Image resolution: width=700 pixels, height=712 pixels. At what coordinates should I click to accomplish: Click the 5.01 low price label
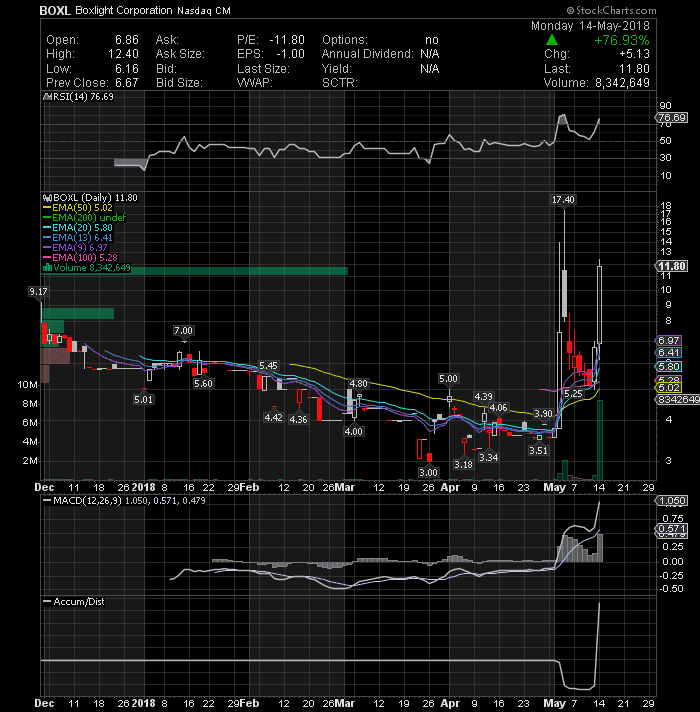click(x=143, y=400)
